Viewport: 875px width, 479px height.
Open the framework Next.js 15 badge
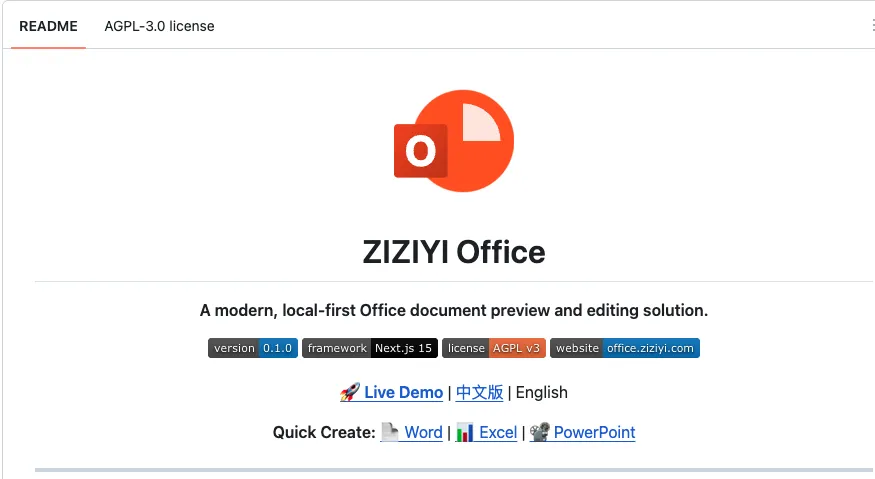(369, 348)
